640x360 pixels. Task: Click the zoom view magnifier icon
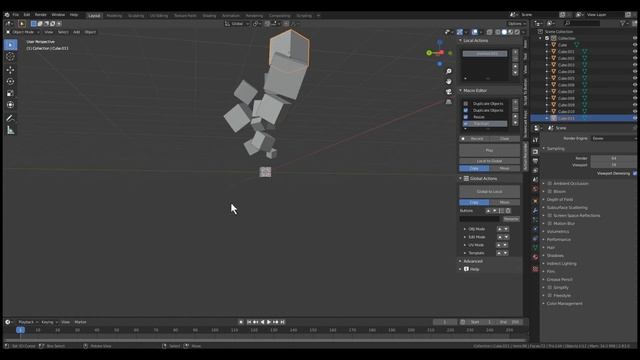click(449, 71)
